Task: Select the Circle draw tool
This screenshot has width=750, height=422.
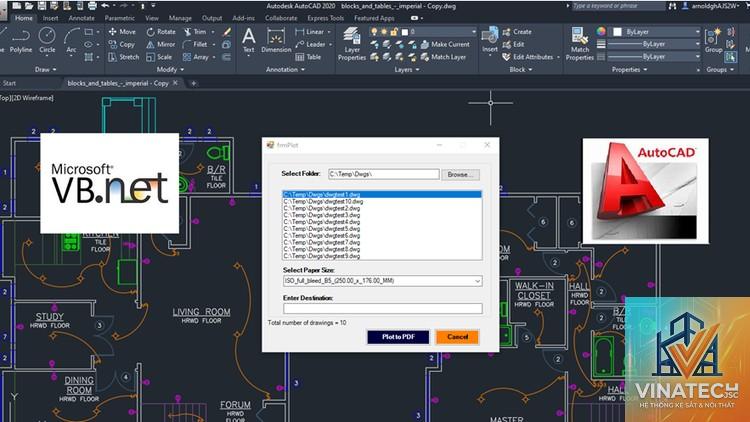Action: pos(47,40)
